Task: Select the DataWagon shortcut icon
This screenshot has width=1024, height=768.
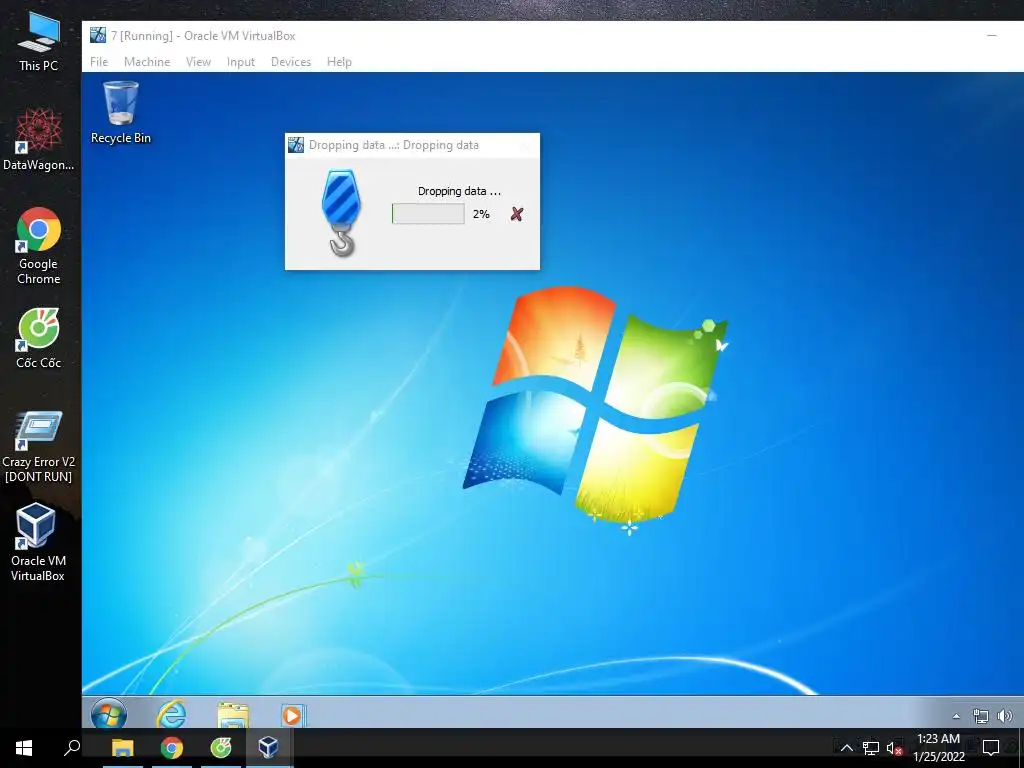Action: pos(39,140)
